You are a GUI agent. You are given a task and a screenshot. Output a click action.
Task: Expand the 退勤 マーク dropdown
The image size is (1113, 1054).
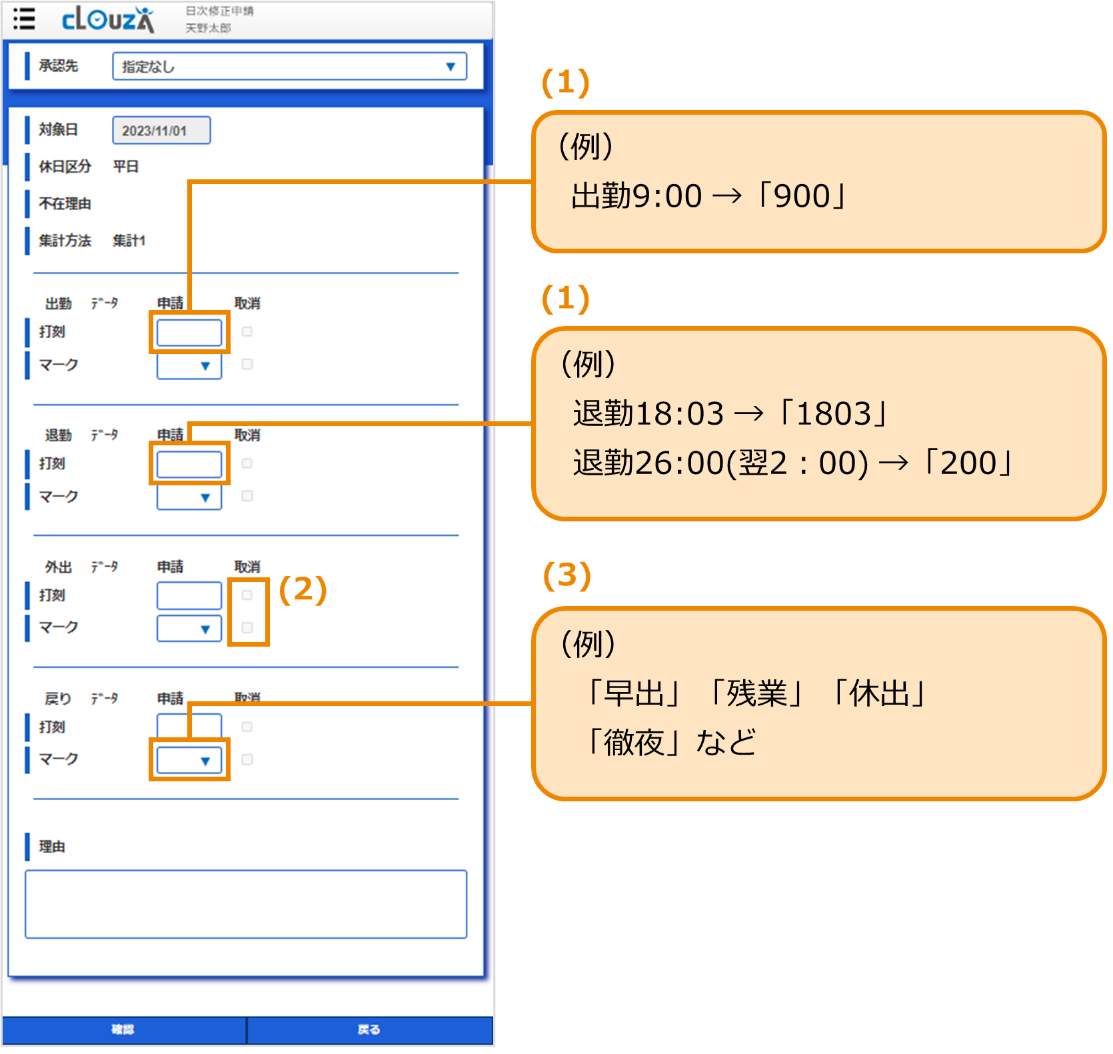(x=189, y=497)
